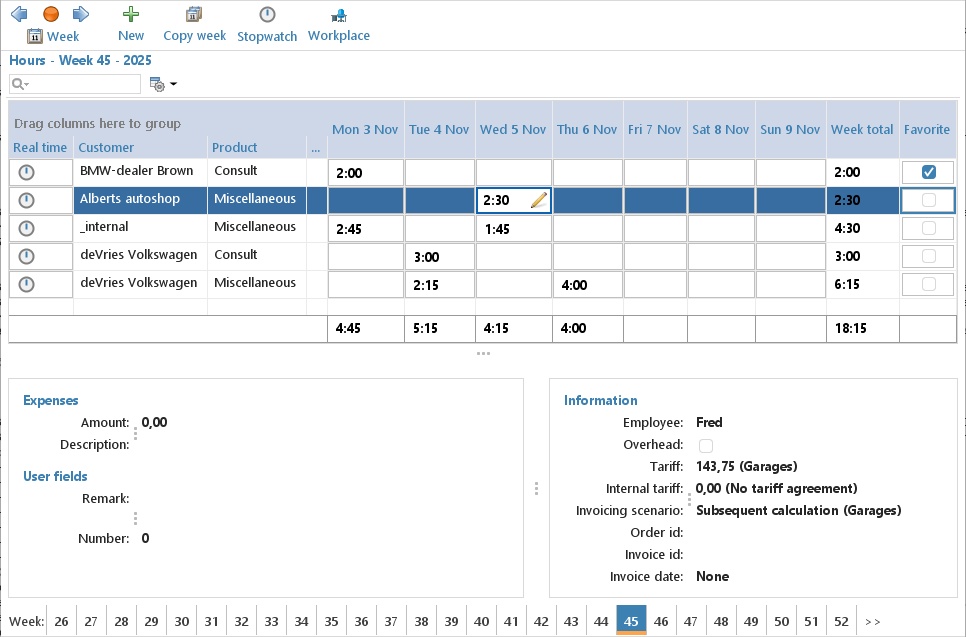Select Monday 2:00 cell for BMW-dealer Brown
The image size is (966, 637).
tap(366, 172)
